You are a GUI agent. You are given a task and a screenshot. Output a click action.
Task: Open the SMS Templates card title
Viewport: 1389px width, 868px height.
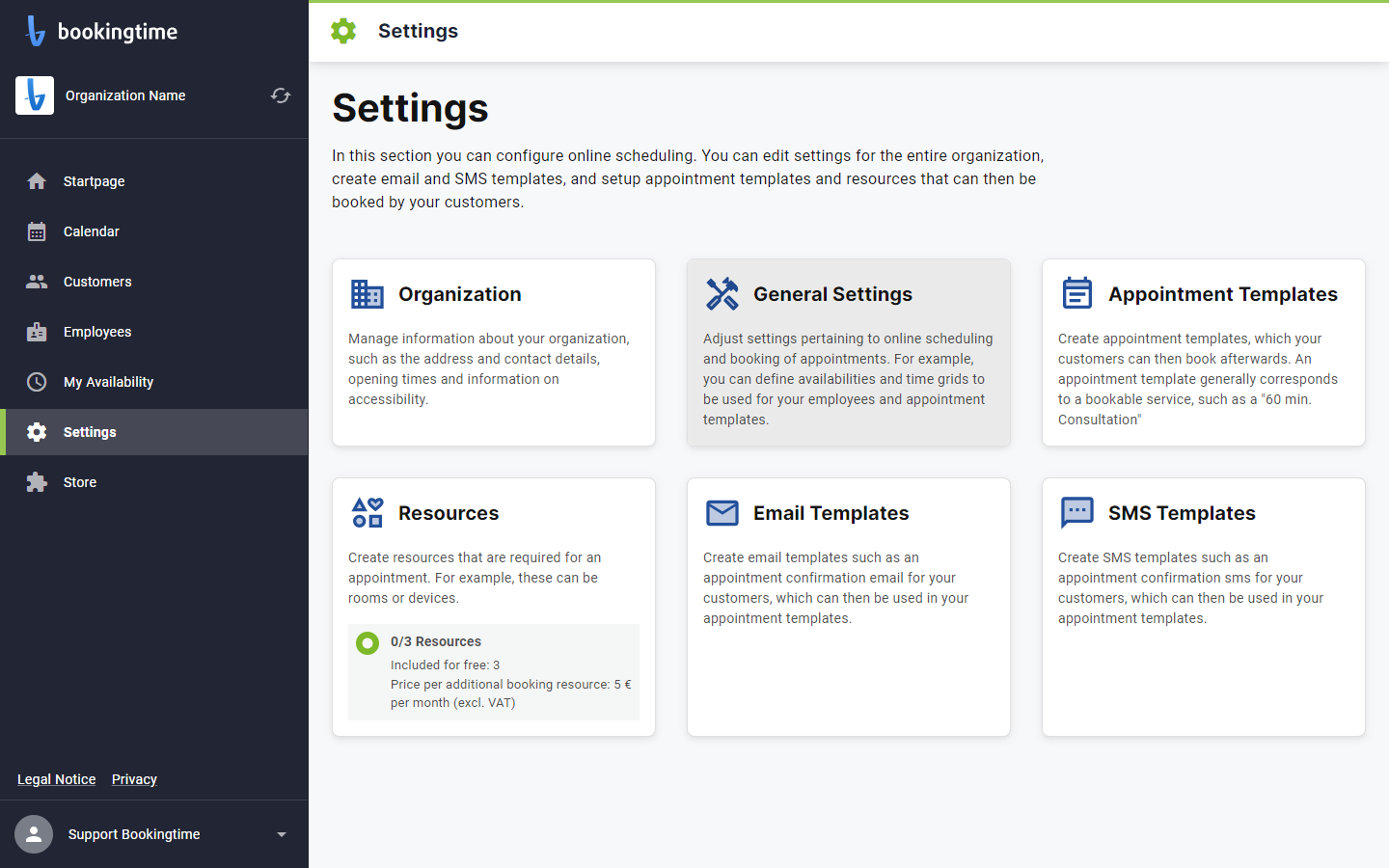point(1182,513)
